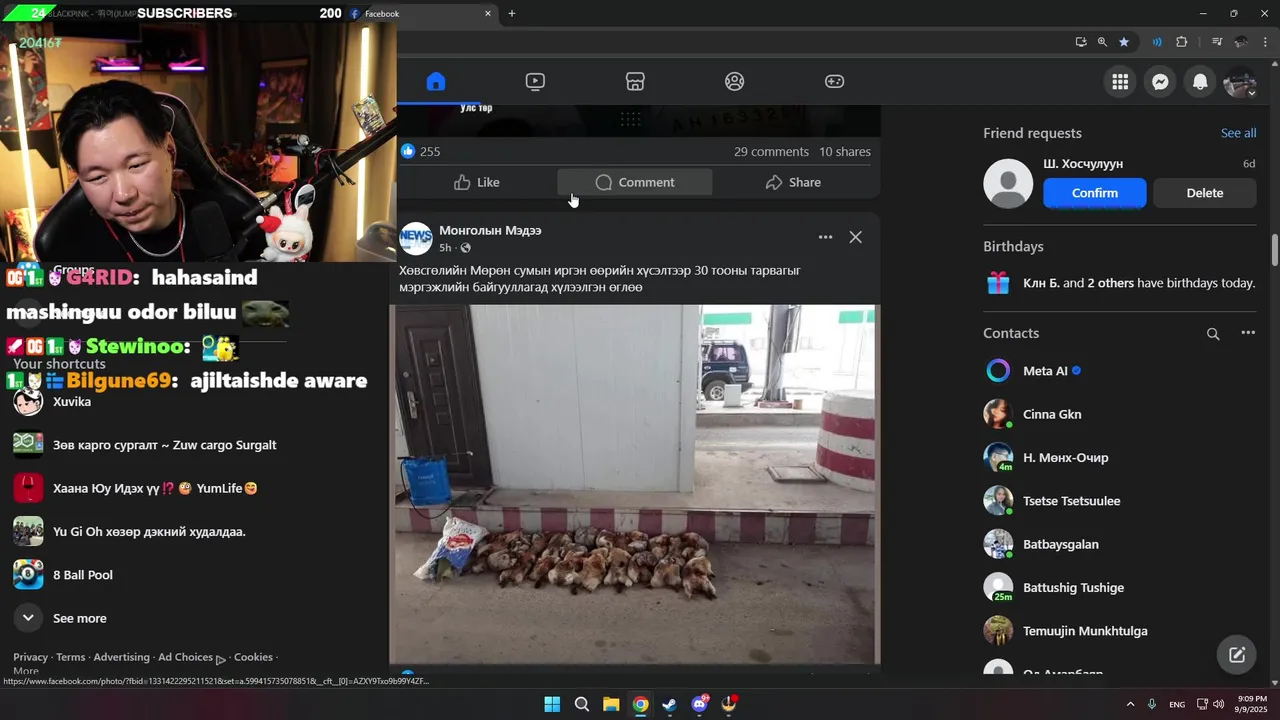Open a new browser tab

click(512, 14)
